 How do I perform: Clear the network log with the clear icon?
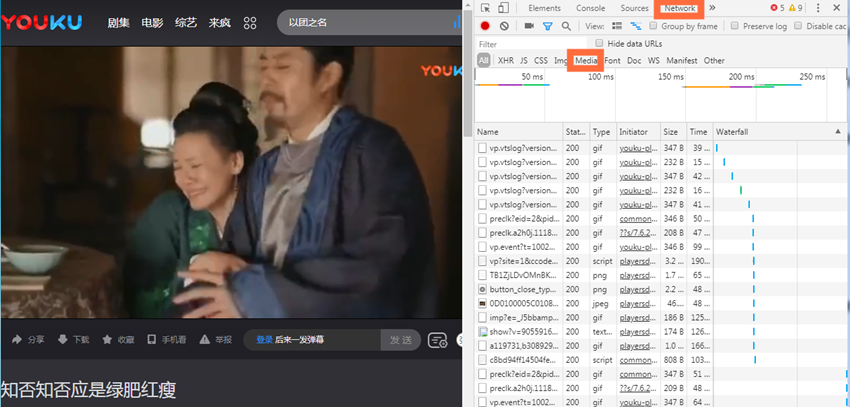pyautogui.click(x=504, y=26)
